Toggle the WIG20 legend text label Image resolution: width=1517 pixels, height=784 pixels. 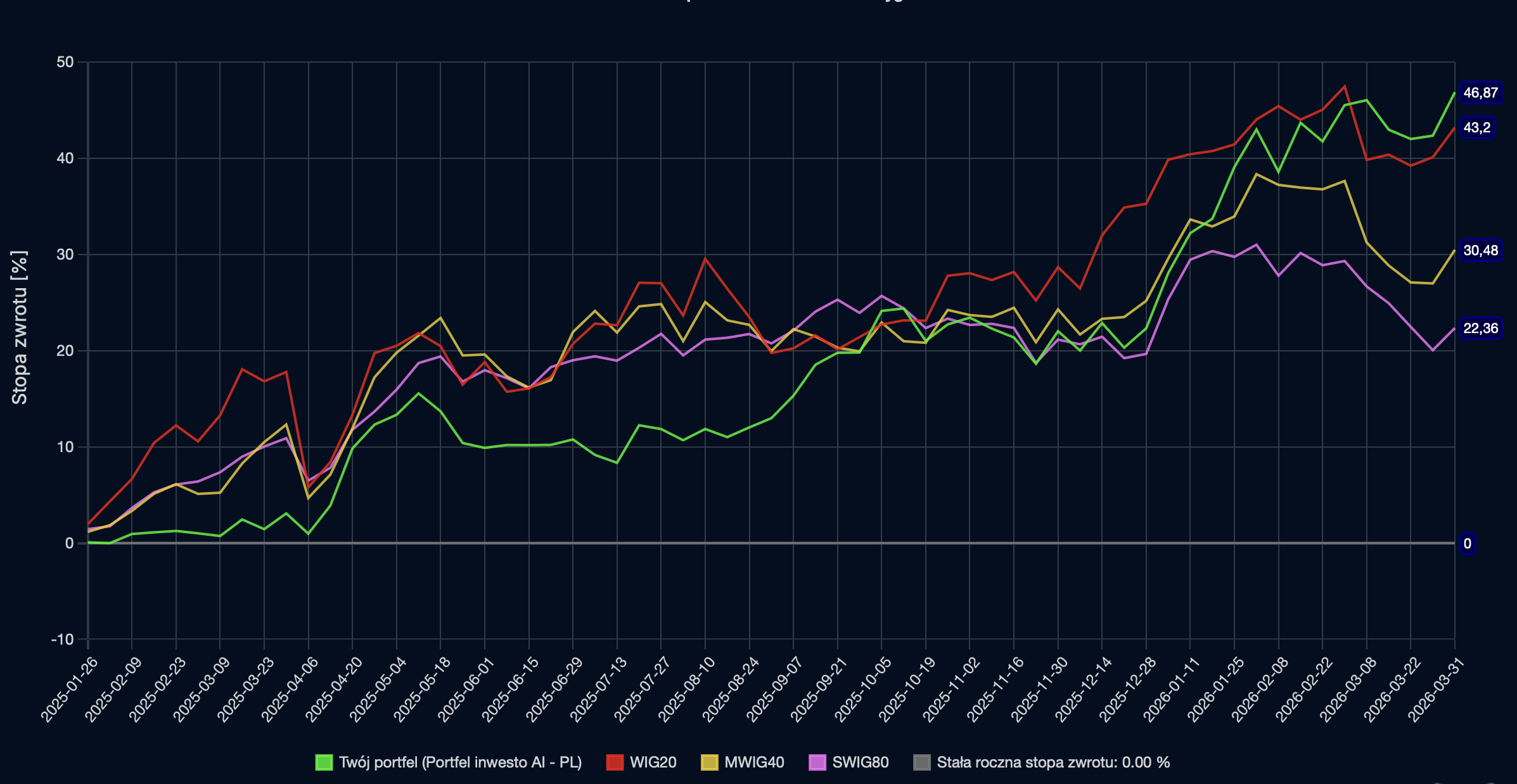click(653, 762)
